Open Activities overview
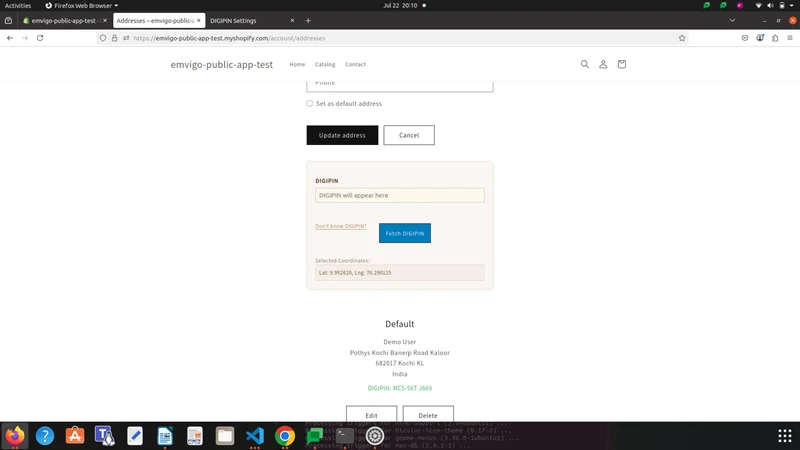The image size is (800, 450). 18,6
